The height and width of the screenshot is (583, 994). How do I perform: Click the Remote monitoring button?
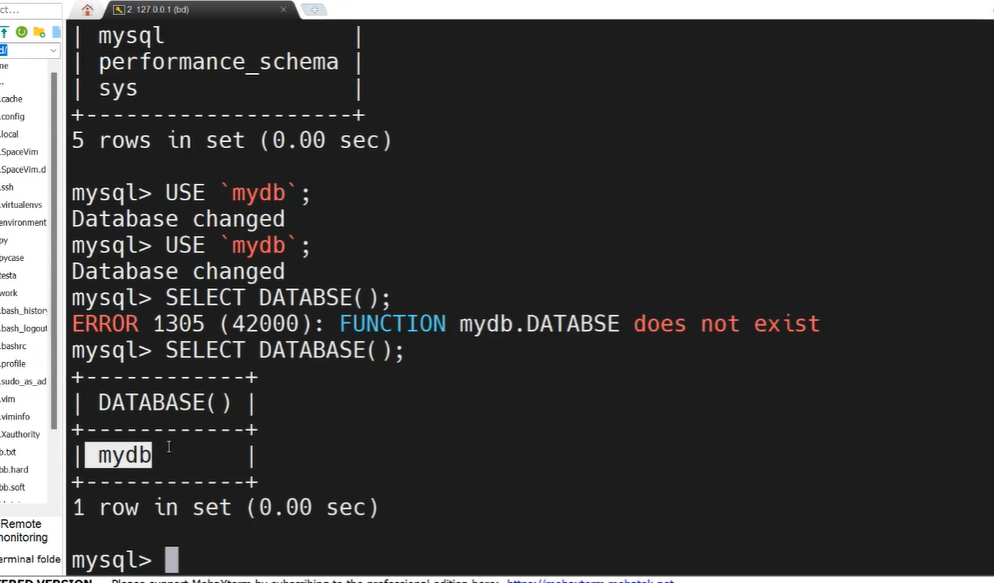pos(22,530)
